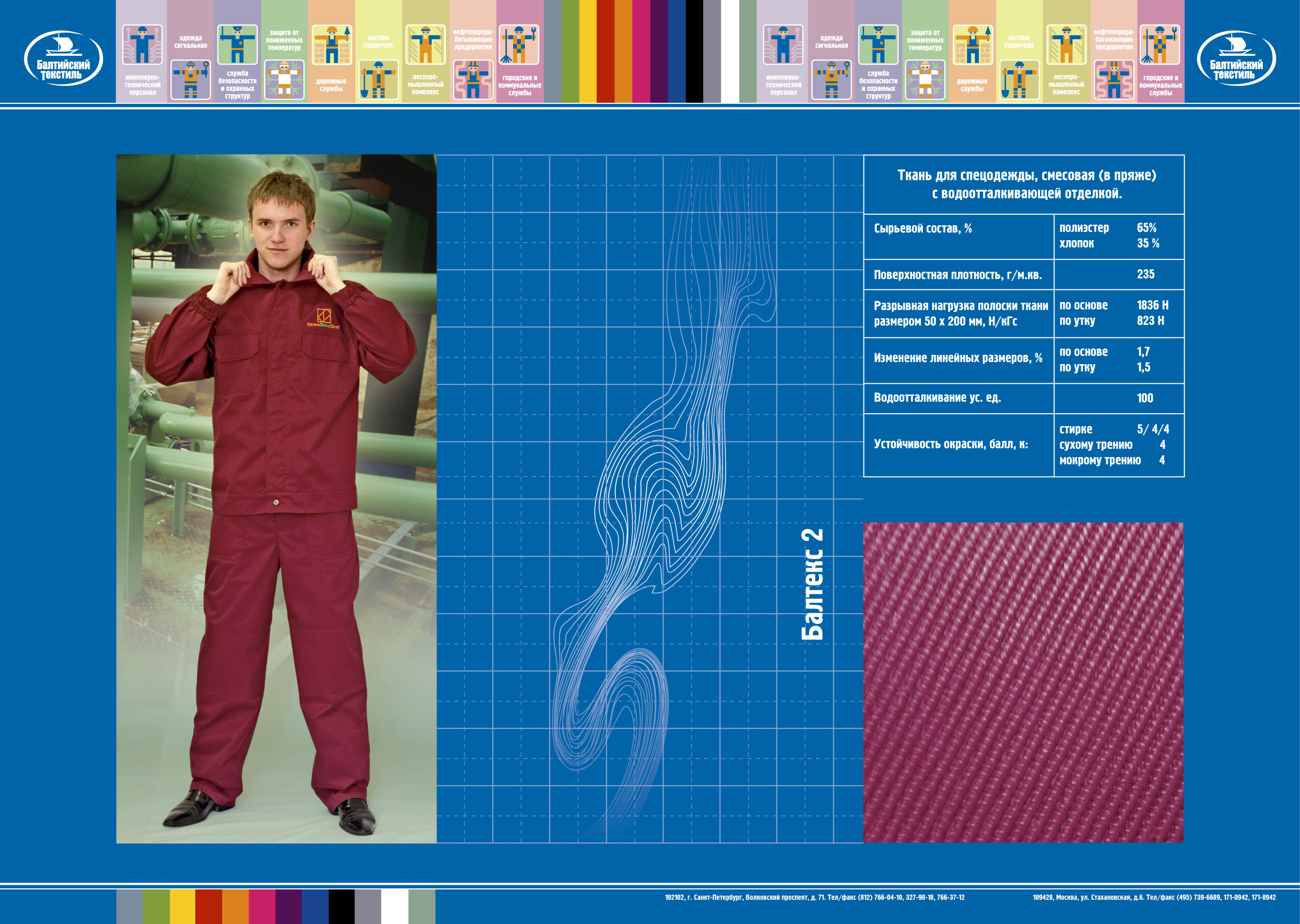Click the vertical 'Балтекс 2' title

(812, 584)
